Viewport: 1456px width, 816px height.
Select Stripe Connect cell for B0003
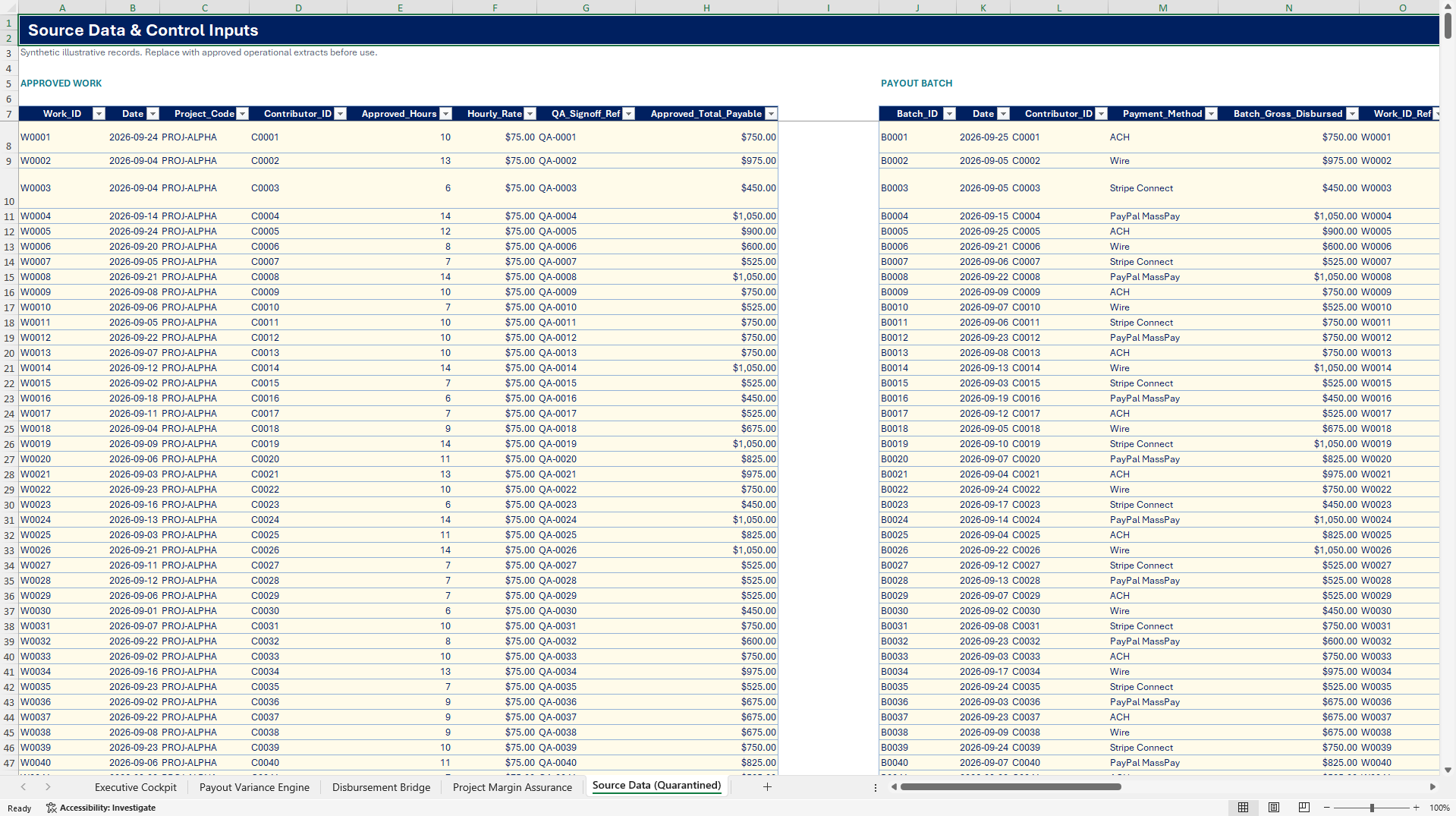coord(1162,188)
